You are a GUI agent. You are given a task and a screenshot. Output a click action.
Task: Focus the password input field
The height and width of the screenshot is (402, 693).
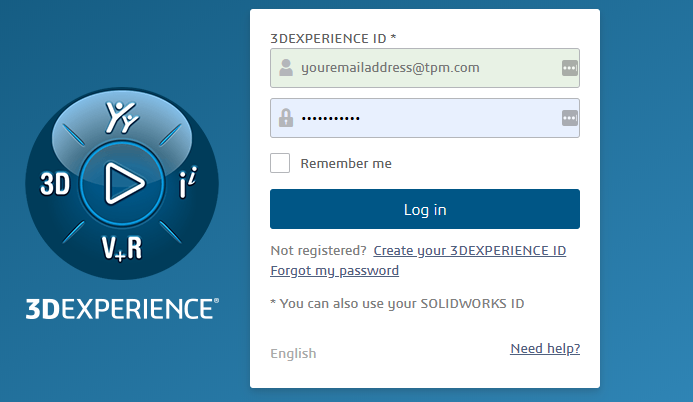[x=425, y=118]
